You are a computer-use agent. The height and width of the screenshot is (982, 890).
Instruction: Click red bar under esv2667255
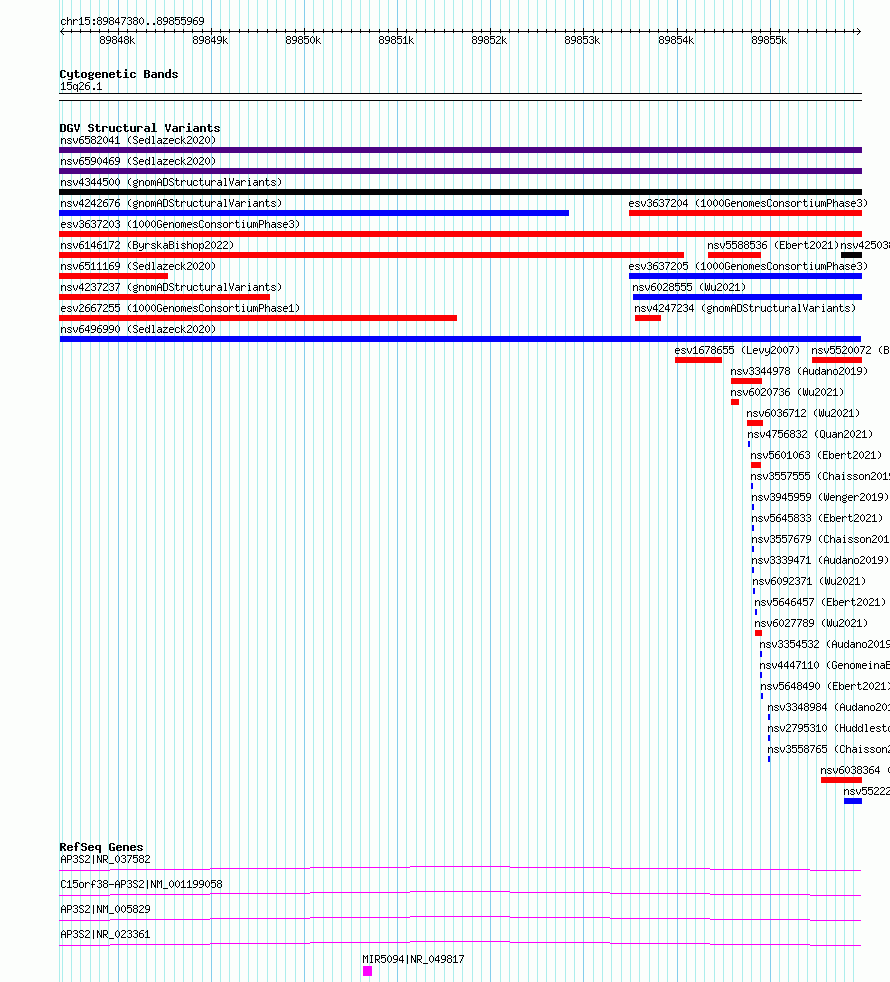click(x=258, y=318)
